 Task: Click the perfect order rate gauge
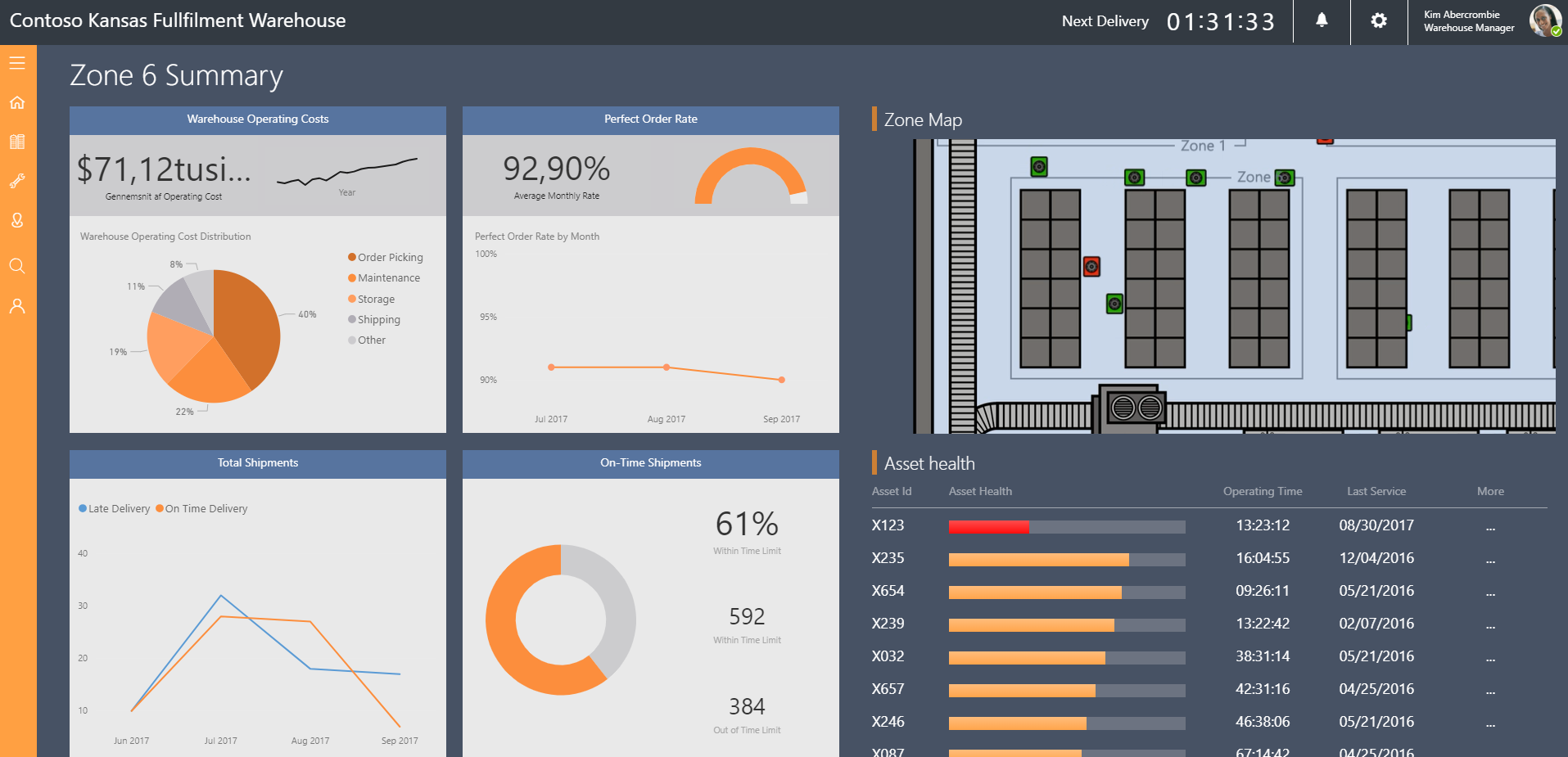(x=751, y=176)
